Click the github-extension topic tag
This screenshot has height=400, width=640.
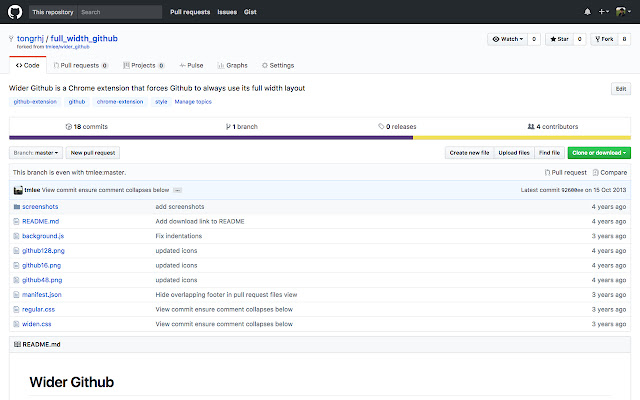tap(35, 102)
